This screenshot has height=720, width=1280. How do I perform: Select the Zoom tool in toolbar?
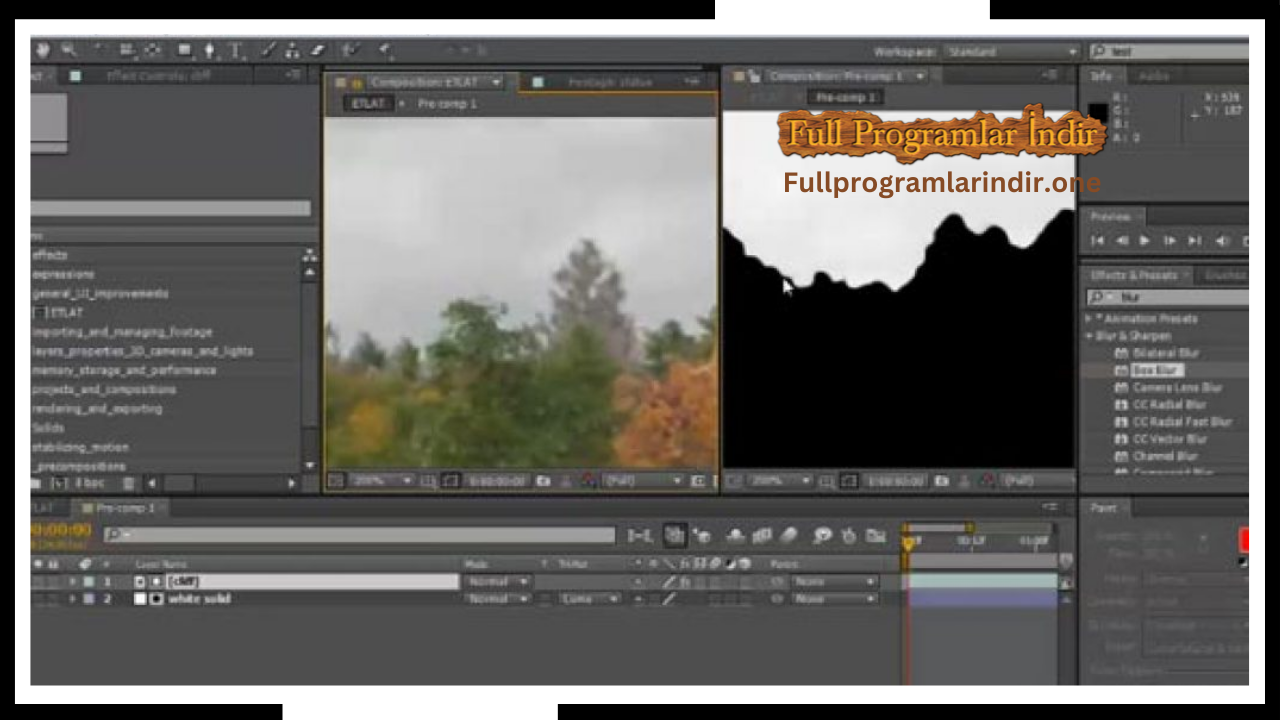pos(69,49)
